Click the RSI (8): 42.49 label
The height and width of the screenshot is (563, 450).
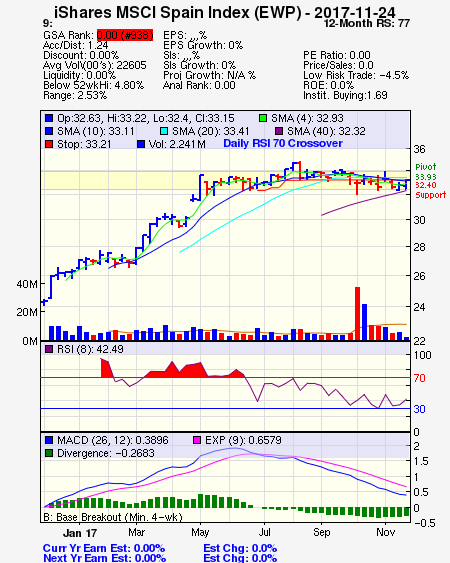tap(90, 349)
